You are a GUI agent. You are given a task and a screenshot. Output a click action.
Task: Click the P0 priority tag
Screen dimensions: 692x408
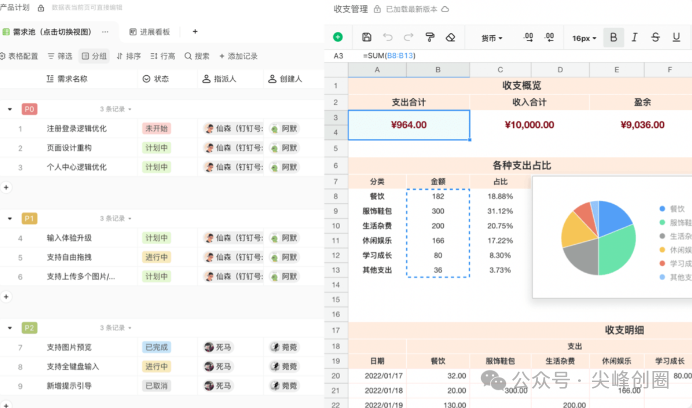pyautogui.click(x=29, y=109)
